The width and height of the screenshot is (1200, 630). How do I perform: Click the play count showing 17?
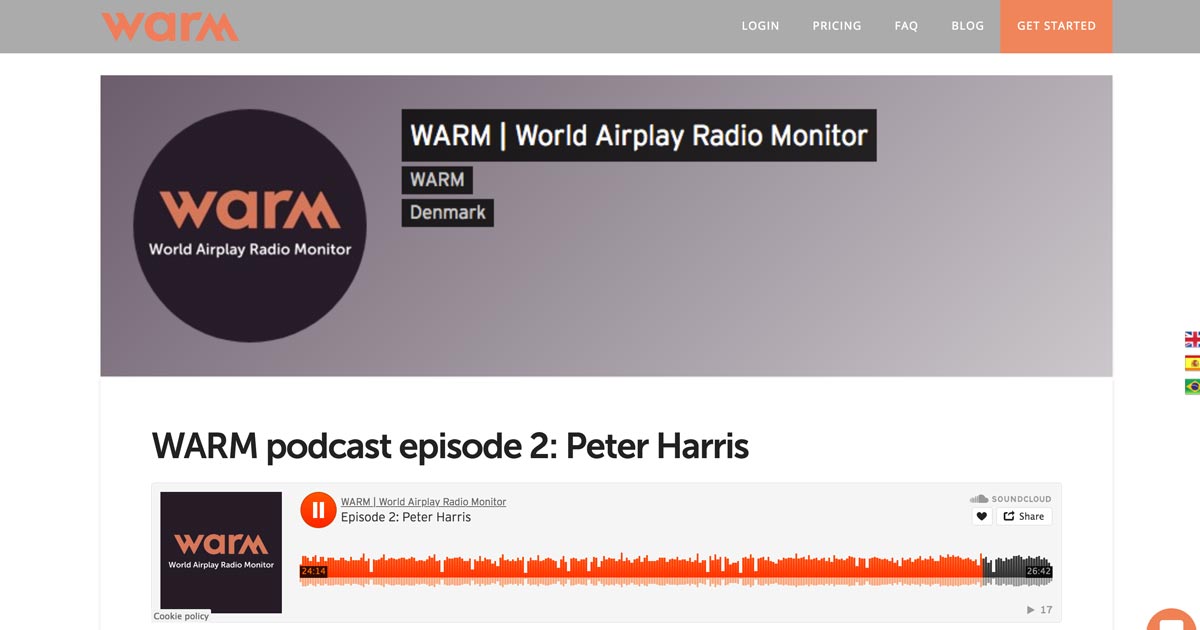[1040, 610]
